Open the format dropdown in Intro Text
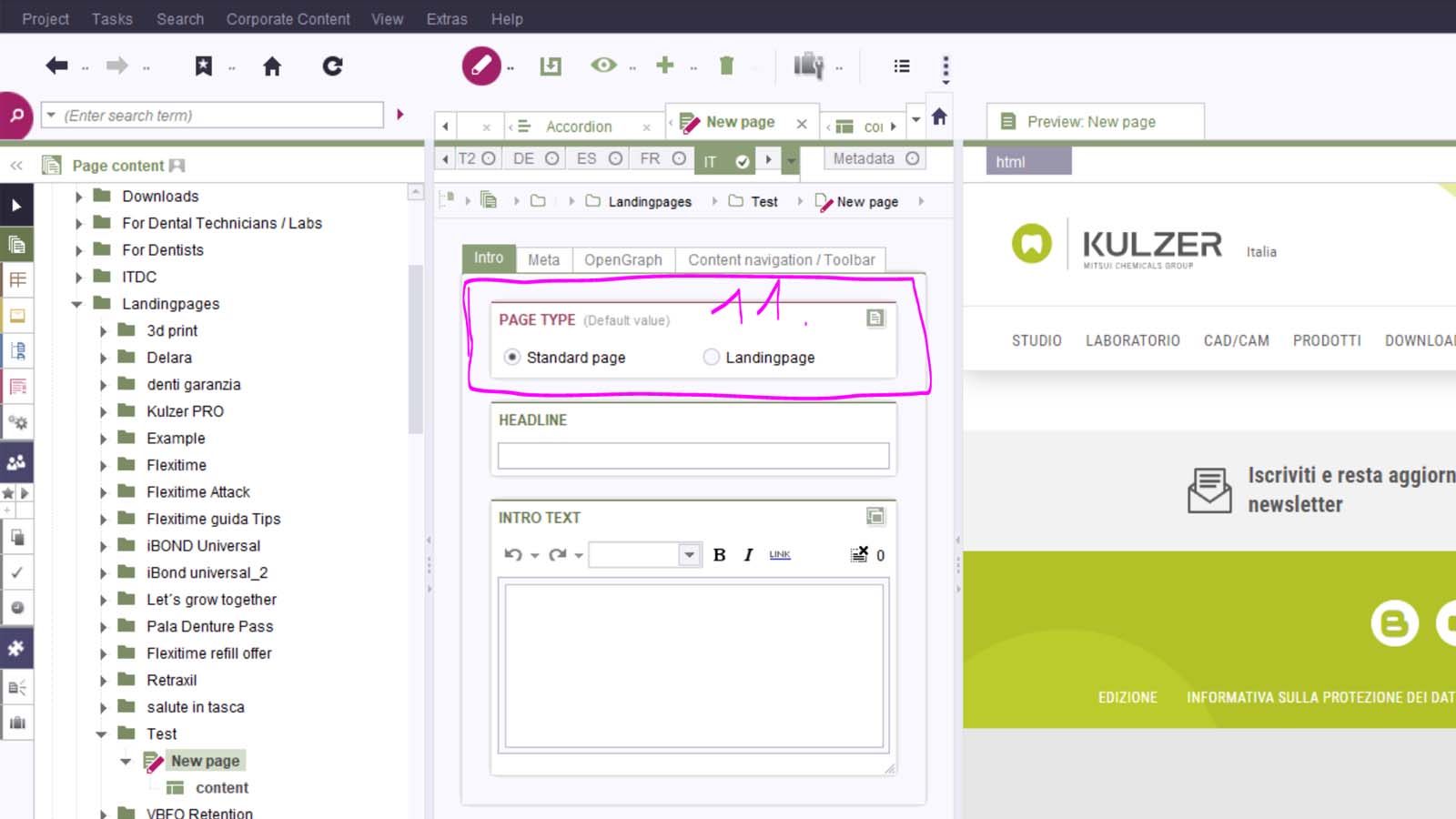 689,555
